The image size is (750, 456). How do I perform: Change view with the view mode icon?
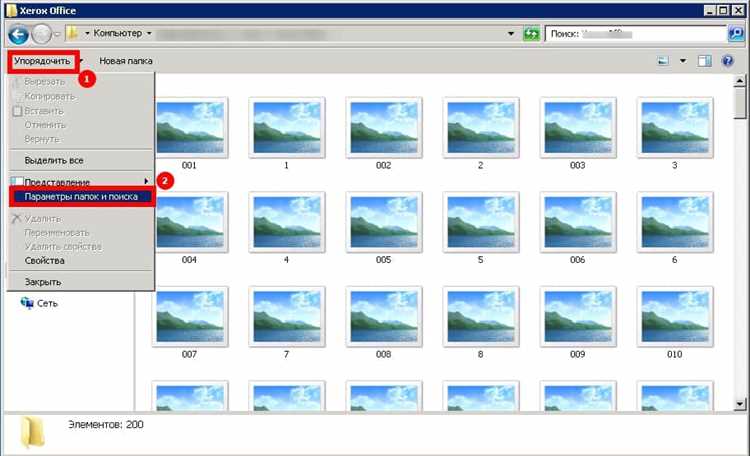[x=663, y=61]
